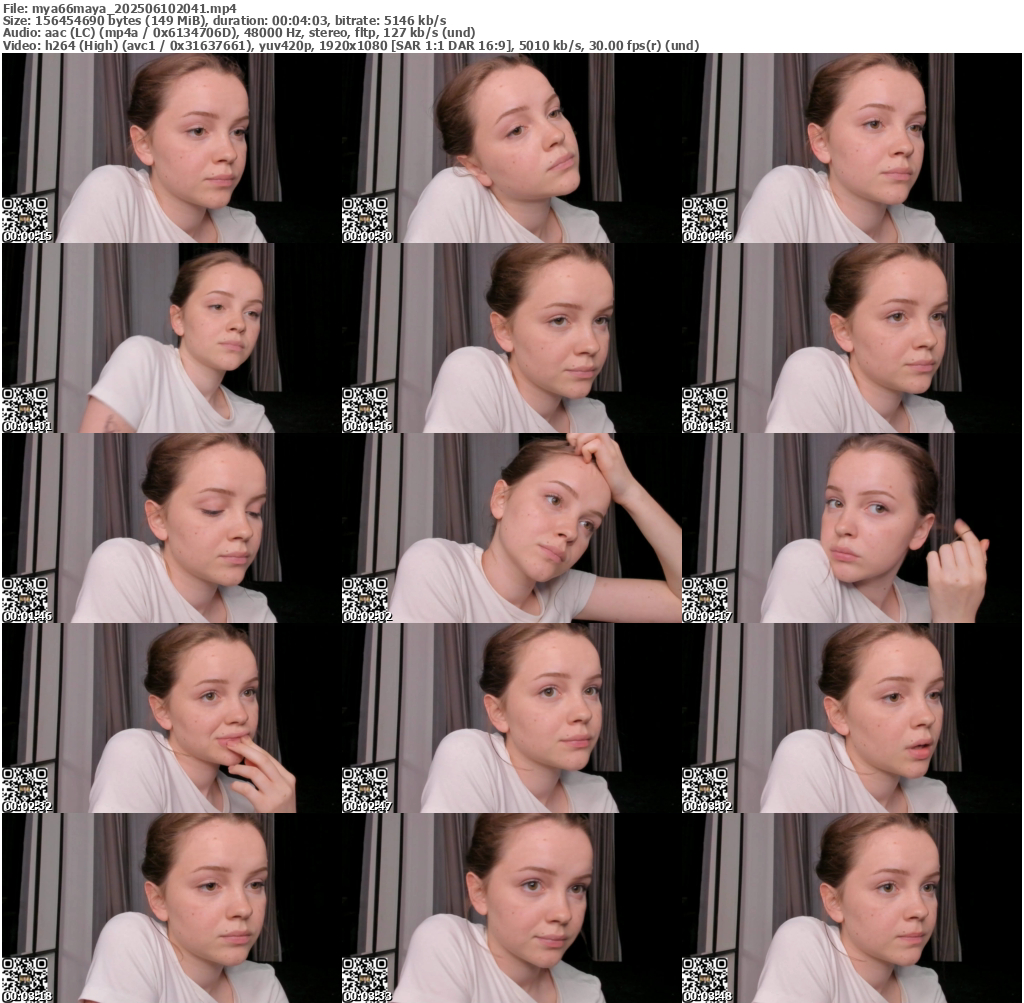Open the frame stamped 00:03:33
The image size is (1024, 1003).
(x=512, y=908)
